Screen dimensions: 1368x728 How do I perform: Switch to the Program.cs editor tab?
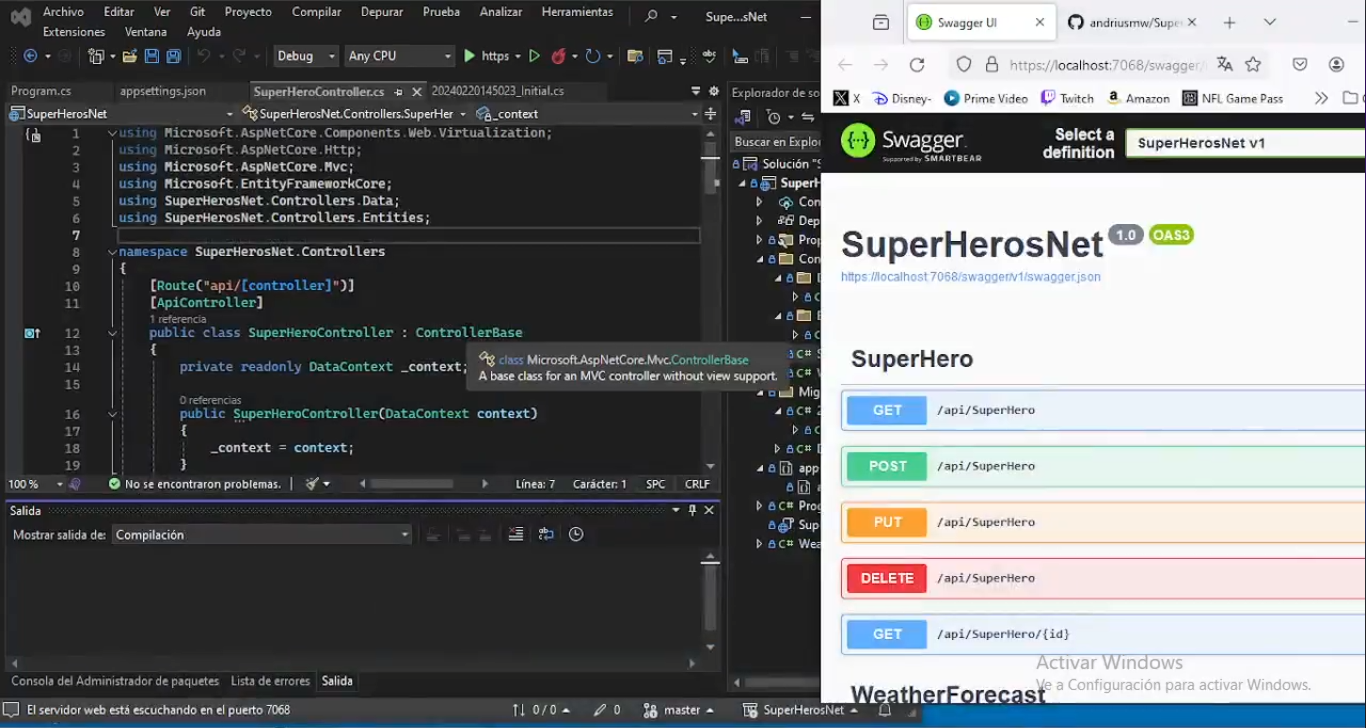coord(41,91)
